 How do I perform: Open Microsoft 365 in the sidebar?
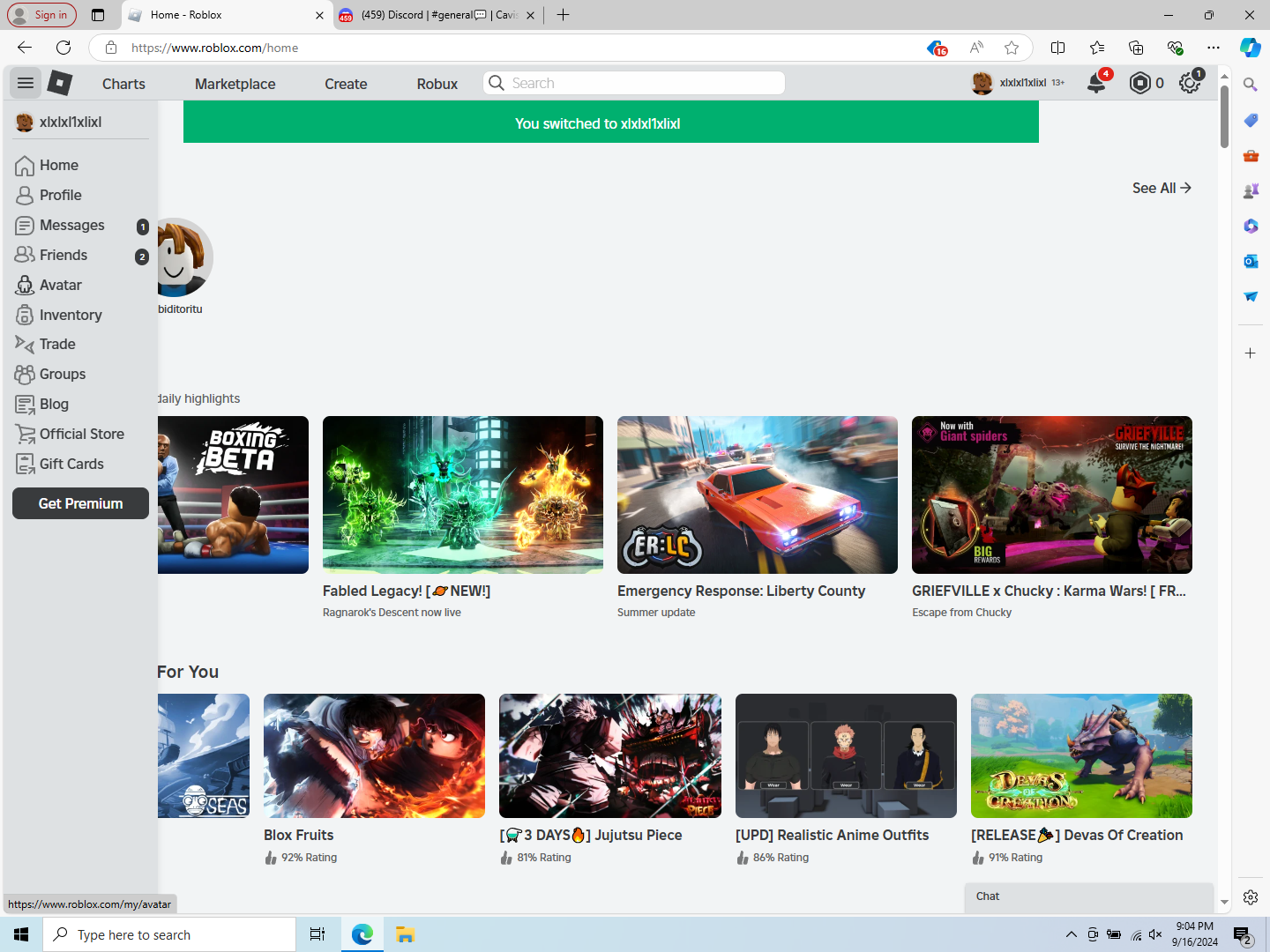coord(1251,226)
